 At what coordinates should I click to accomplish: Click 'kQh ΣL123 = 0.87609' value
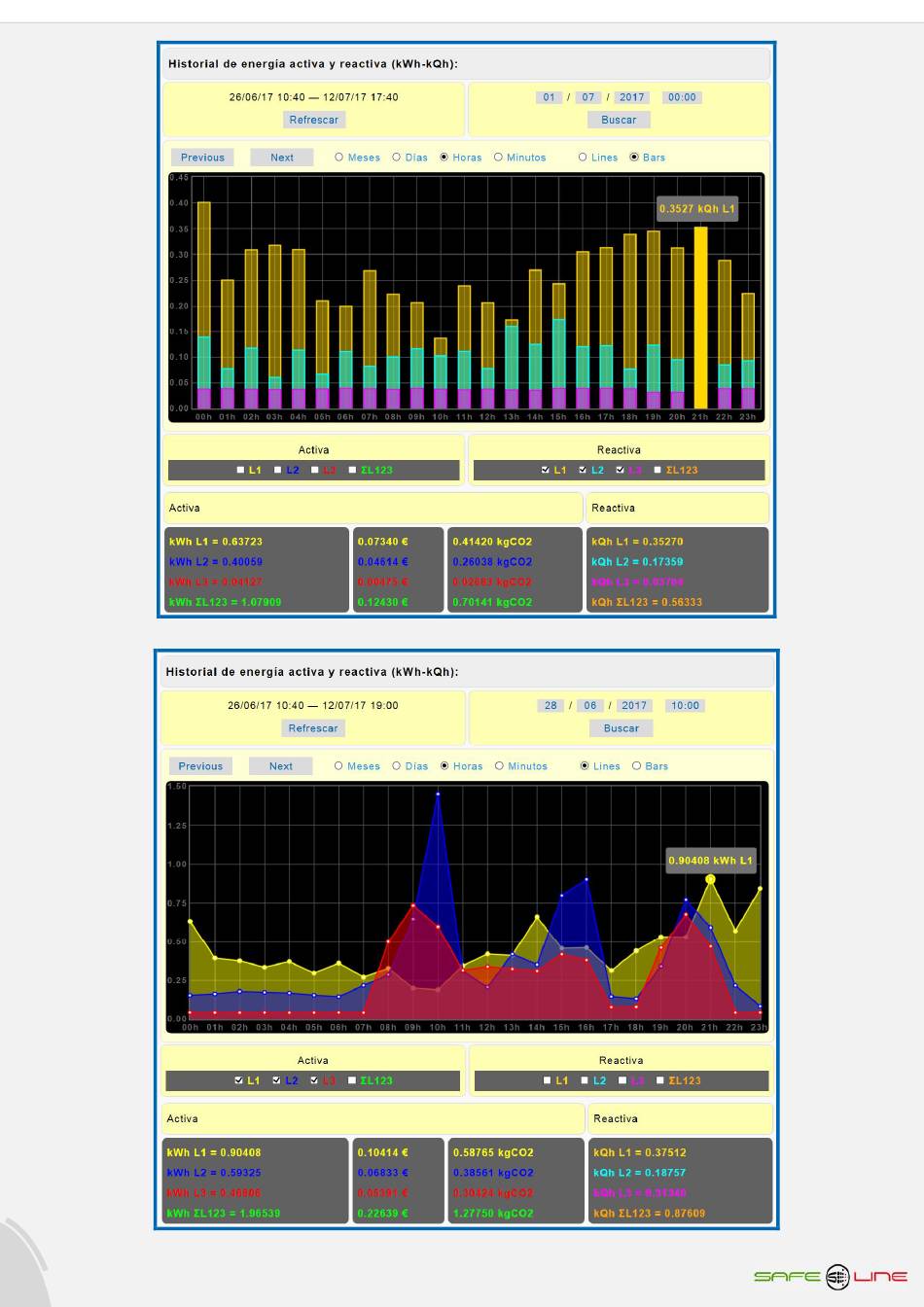[x=650, y=1214]
